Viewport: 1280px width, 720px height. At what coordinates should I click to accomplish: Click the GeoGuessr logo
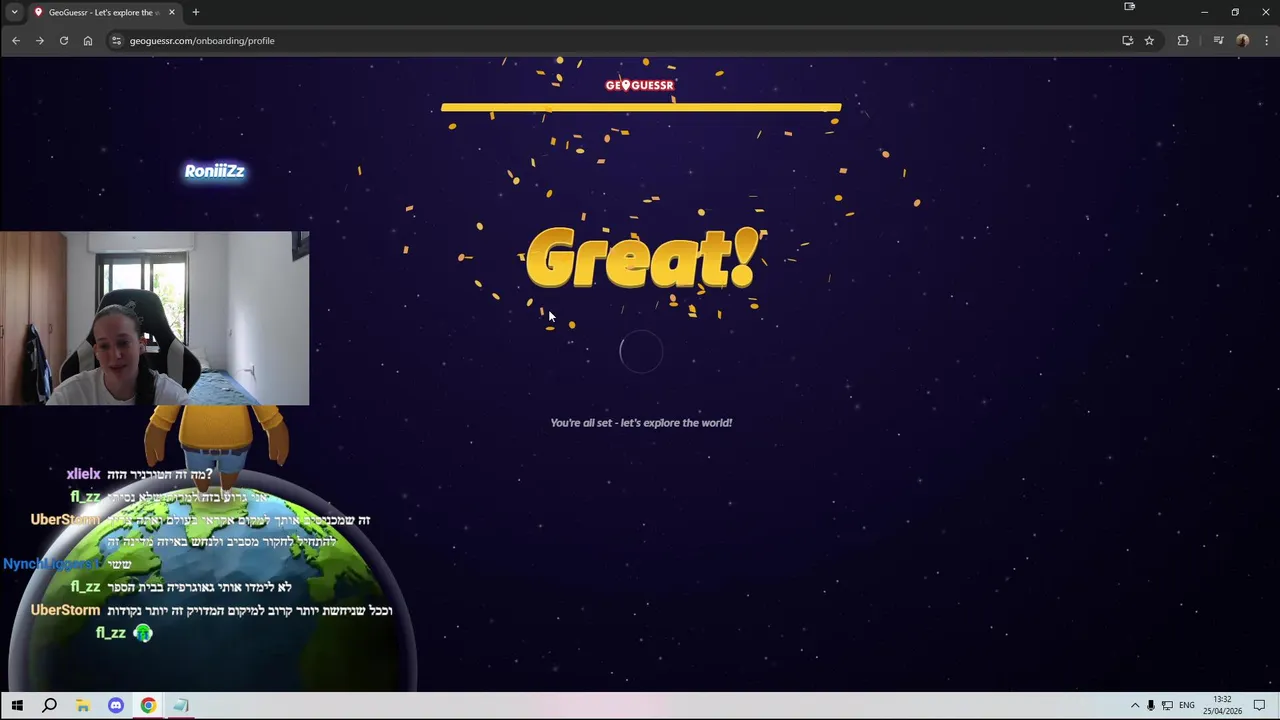pyautogui.click(x=640, y=85)
